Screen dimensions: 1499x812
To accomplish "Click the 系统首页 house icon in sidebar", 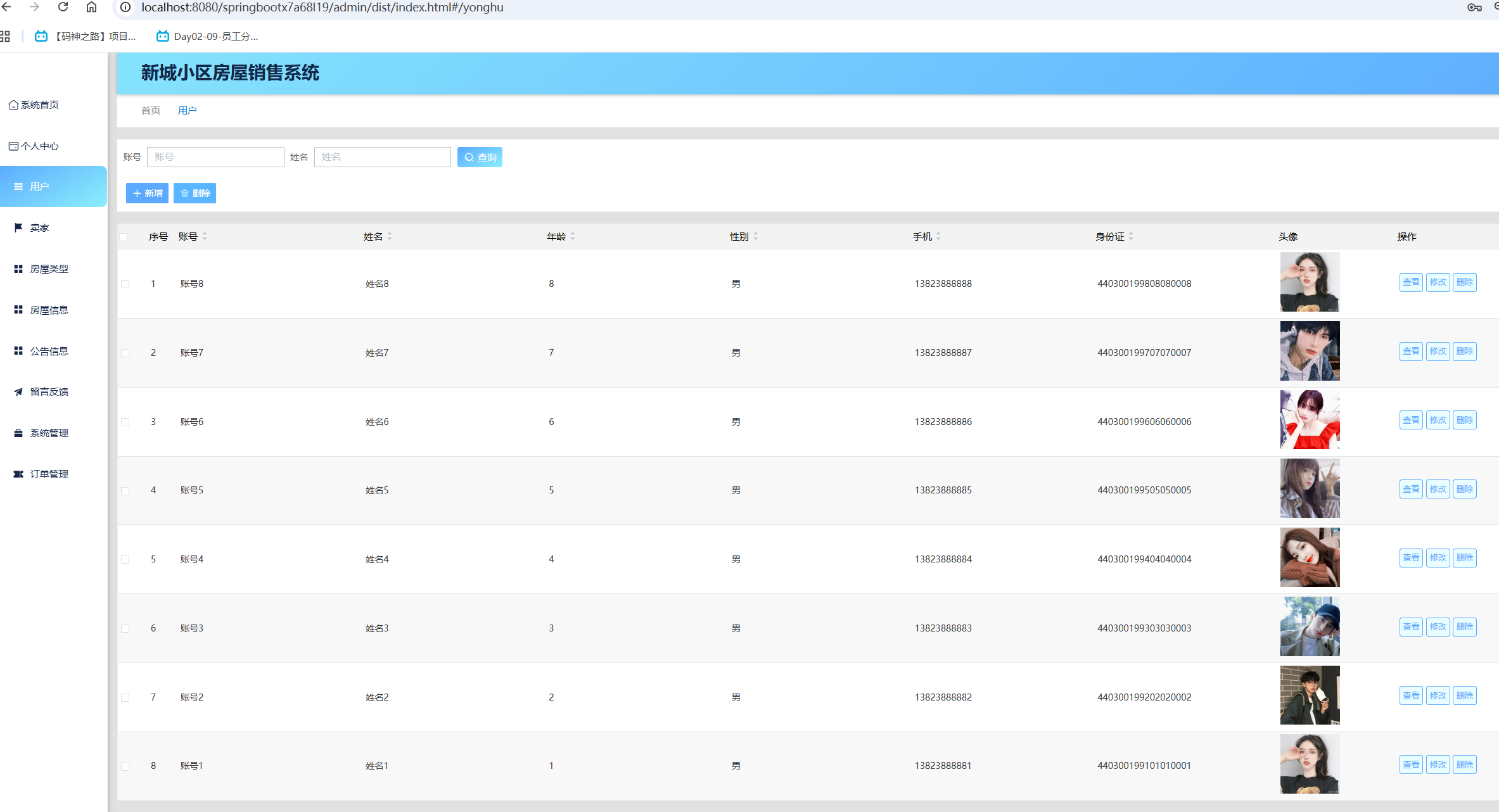I will (13, 105).
